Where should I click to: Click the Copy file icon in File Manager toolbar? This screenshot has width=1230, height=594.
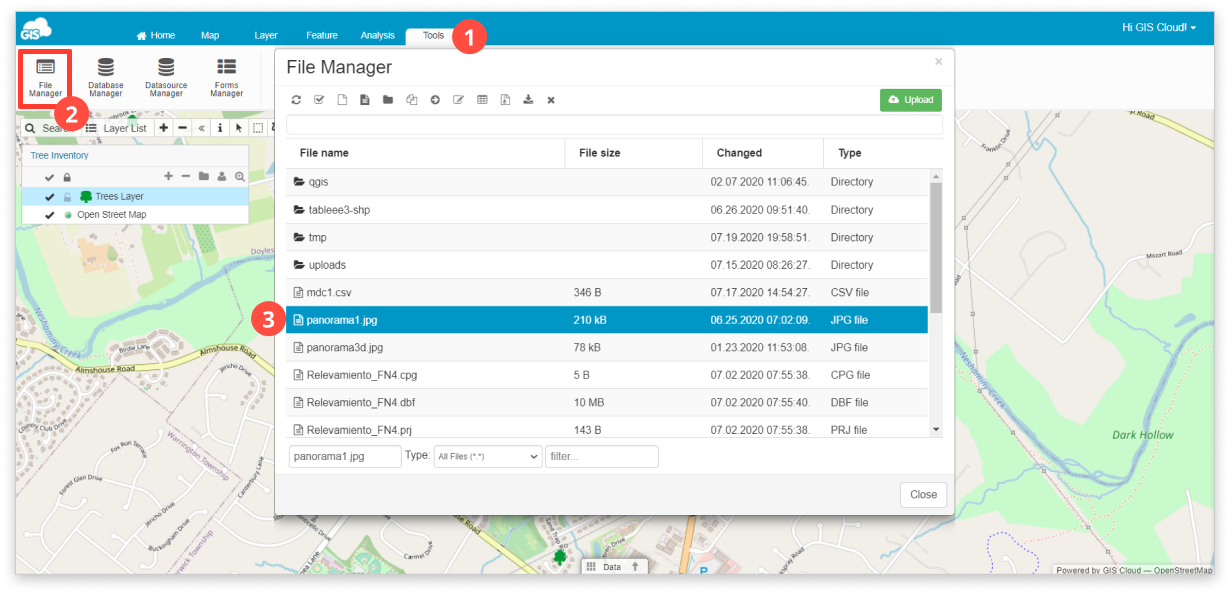pyautogui.click(x=412, y=99)
